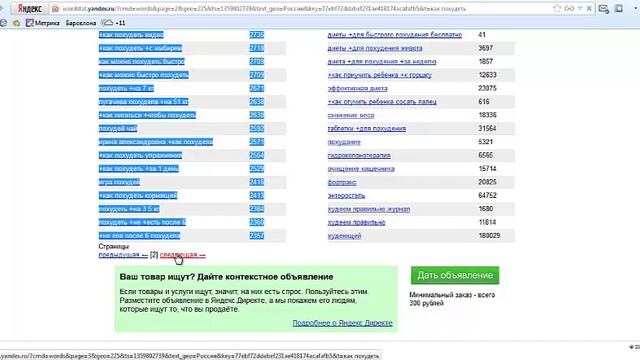The height and width of the screenshot is (360, 640).
Task: Click text 'Минимальный заказ - всего 300 рублей'
Action: [452, 299]
